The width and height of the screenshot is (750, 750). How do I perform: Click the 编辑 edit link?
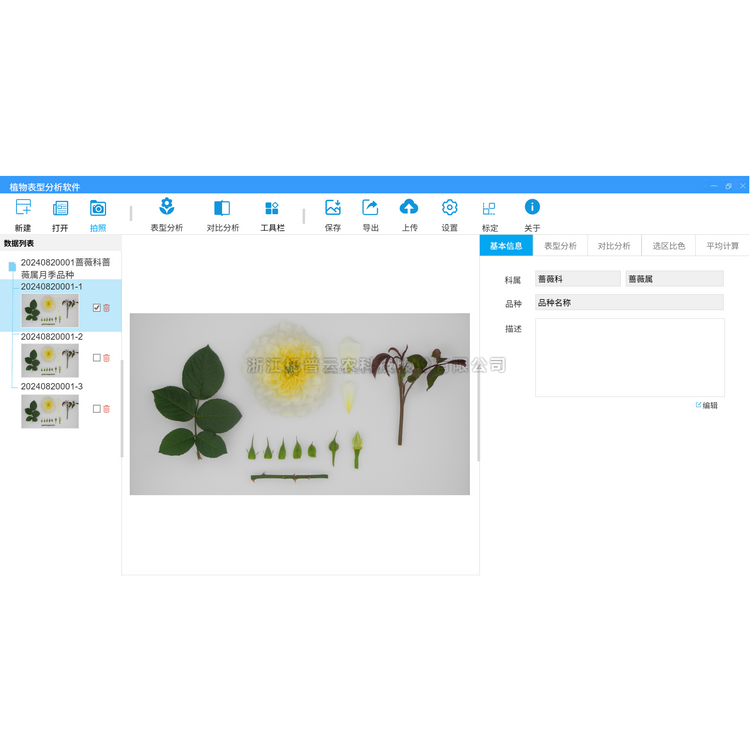point(707,405)
